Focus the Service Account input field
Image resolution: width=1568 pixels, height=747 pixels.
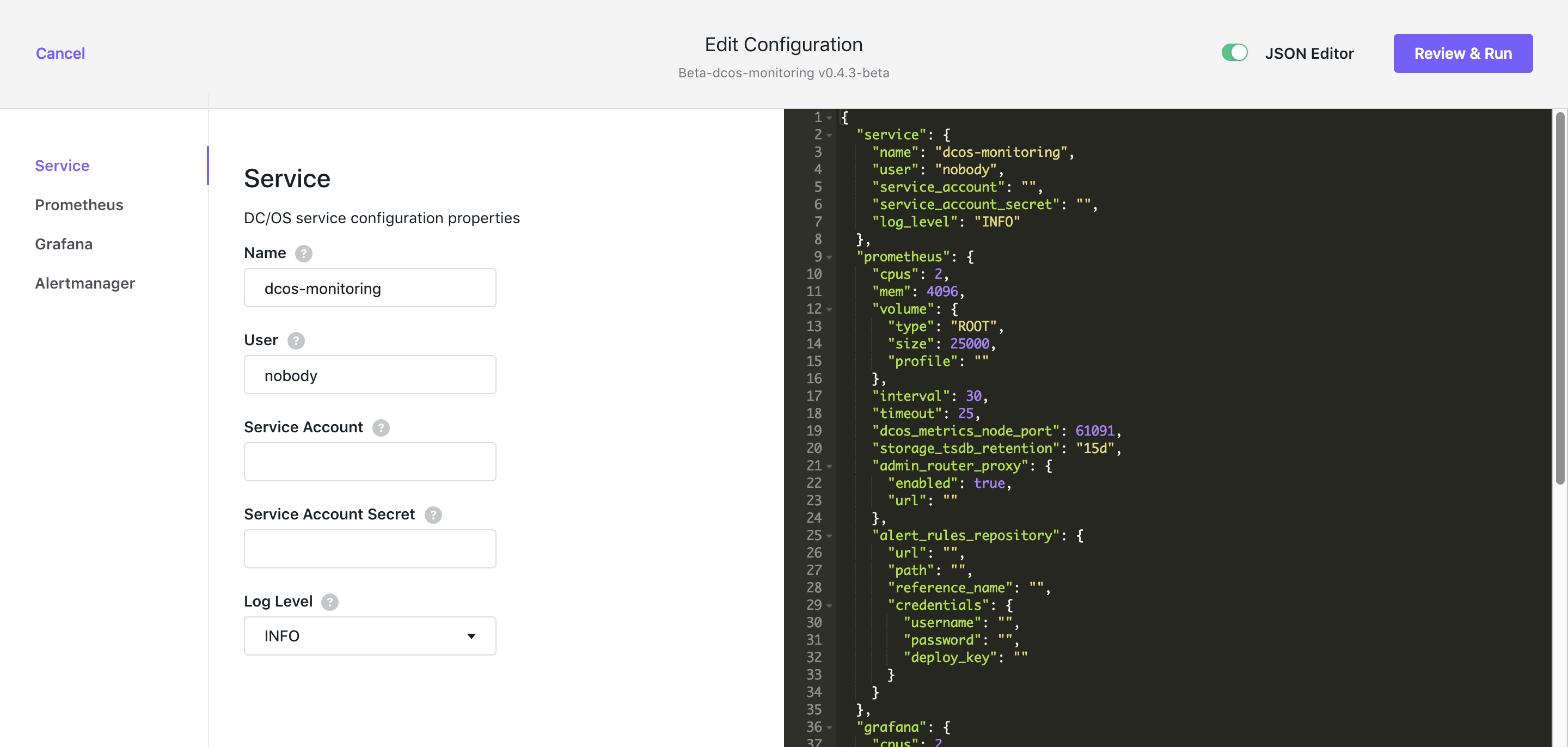370,462
